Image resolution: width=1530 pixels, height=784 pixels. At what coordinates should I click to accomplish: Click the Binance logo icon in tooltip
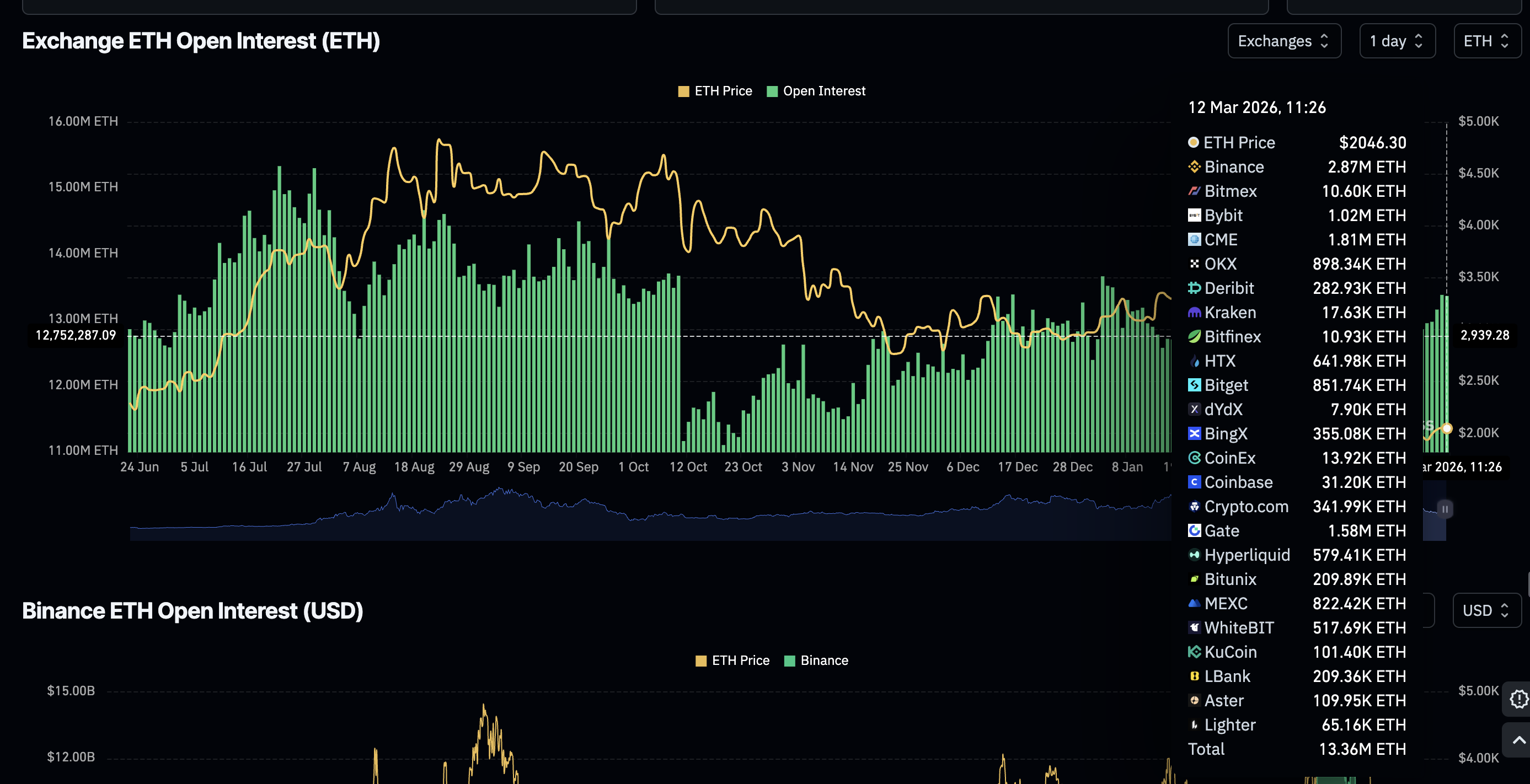[1194, 167]
